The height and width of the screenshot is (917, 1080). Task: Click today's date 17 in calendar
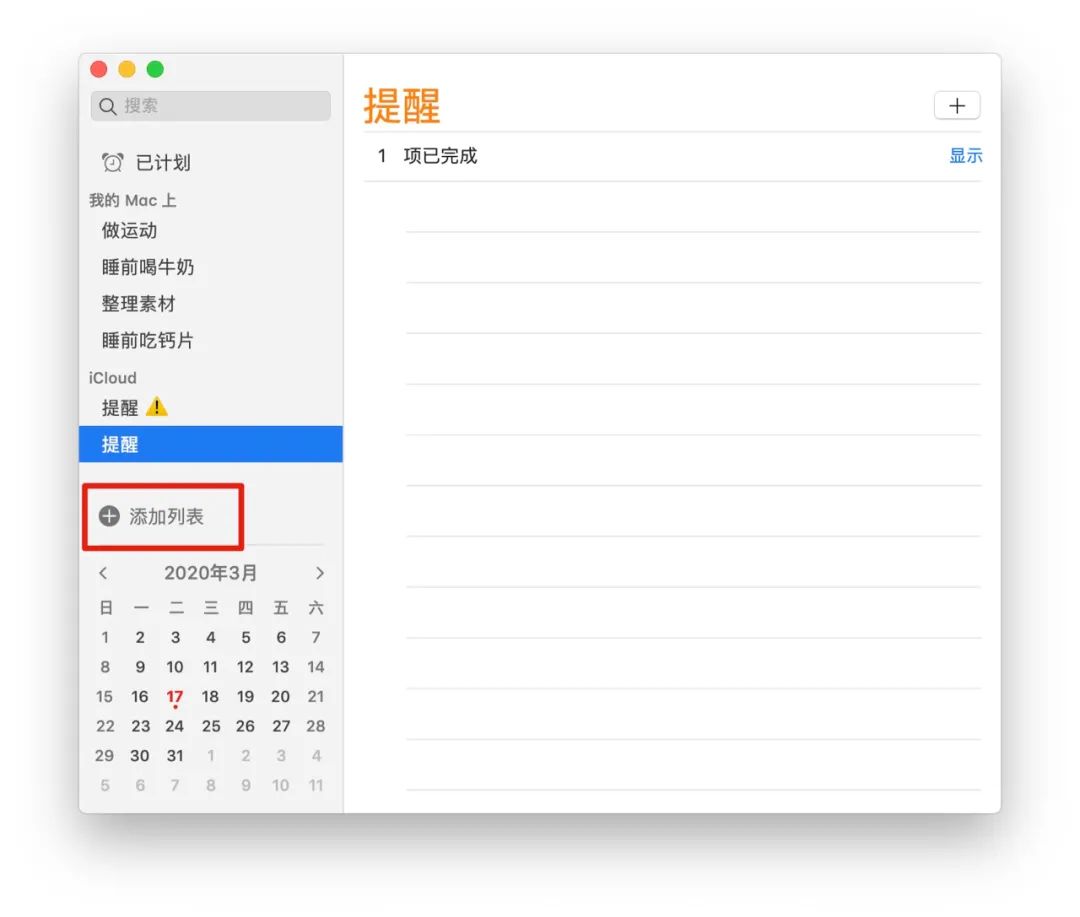pos(175,697)
